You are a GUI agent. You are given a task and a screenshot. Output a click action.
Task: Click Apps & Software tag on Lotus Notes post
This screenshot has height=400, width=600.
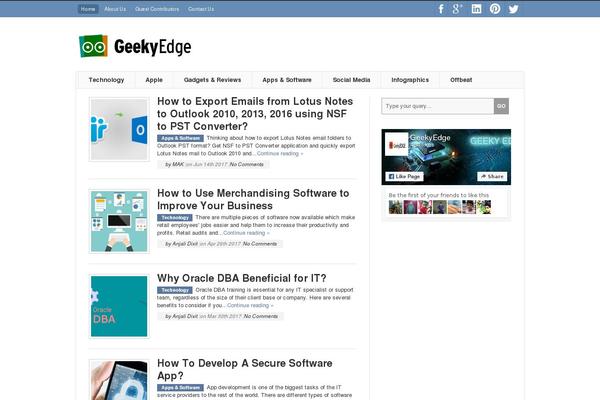[180, 138]
